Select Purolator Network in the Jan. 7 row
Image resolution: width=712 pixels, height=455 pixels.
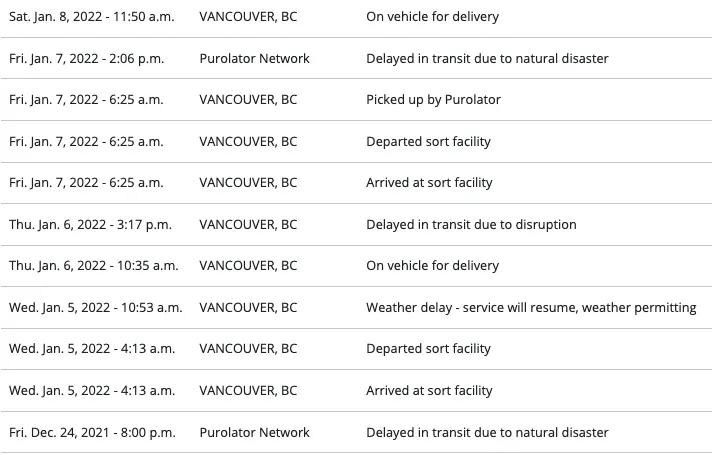[254, 58]
